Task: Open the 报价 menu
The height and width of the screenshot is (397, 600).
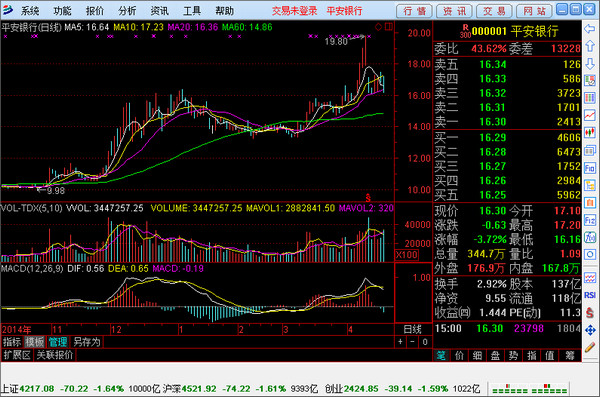Action: [x=95, y=11]
